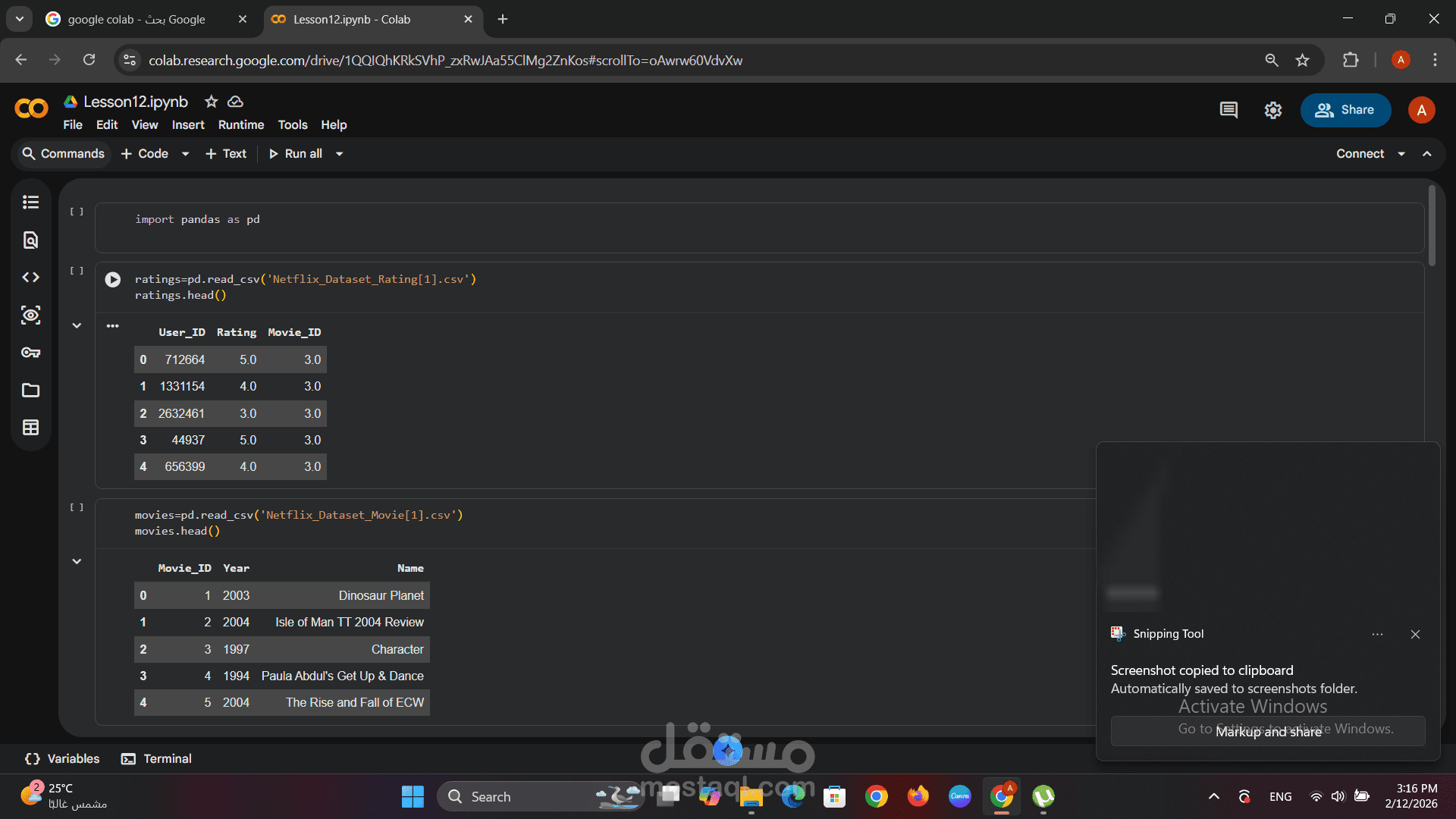Screen dimensions: 1456x819
Task: Open the Insert menu
Action: coord(188,125)
